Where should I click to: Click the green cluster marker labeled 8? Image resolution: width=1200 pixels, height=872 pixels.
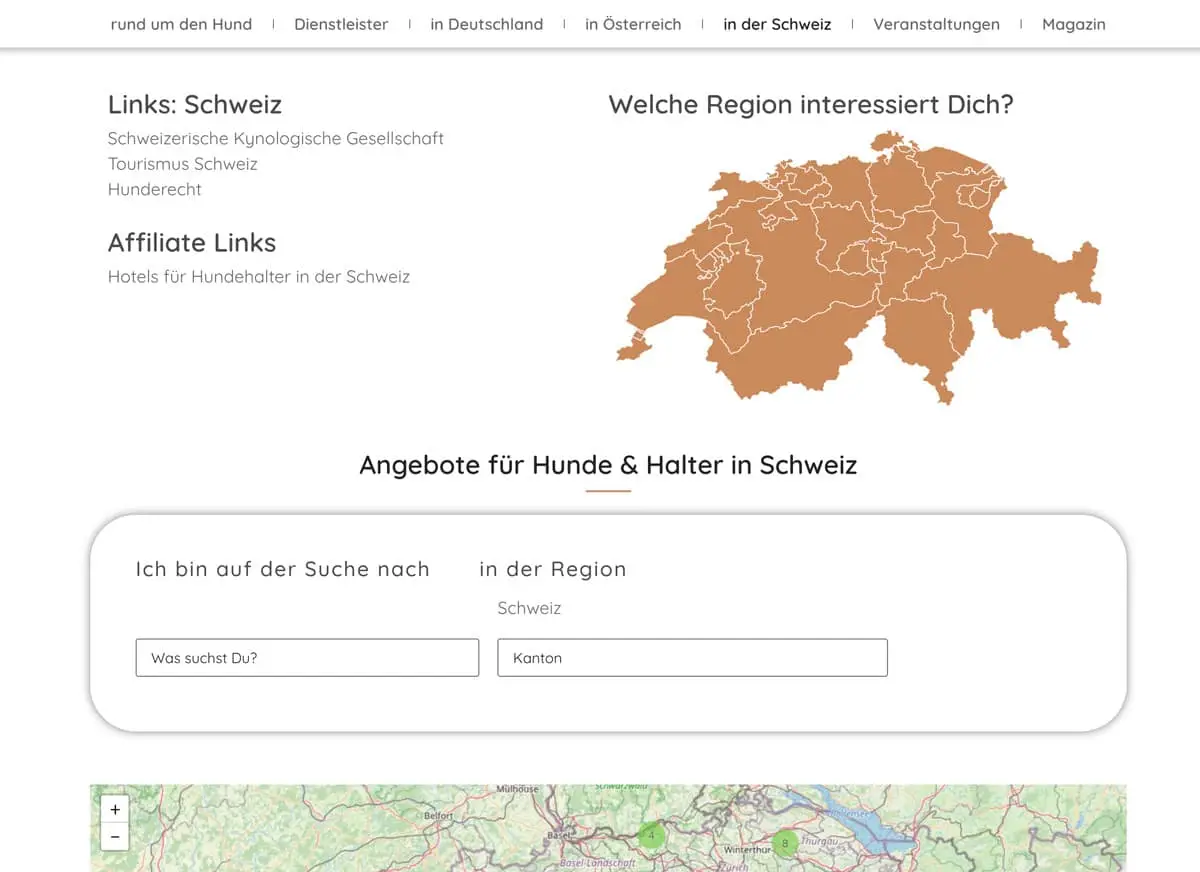[x=785, y=843]
